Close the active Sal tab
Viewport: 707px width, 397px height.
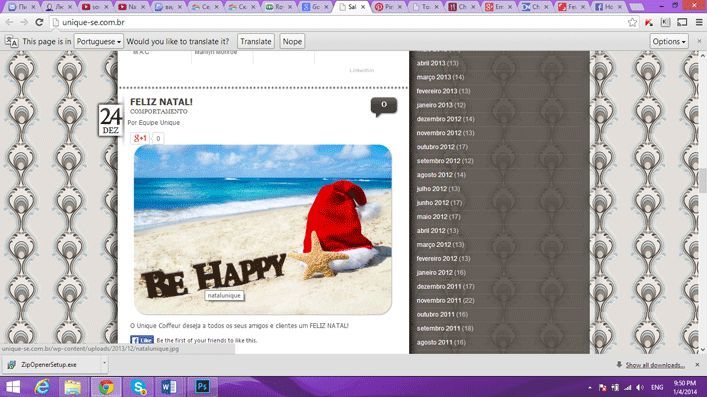pos(363,7)
